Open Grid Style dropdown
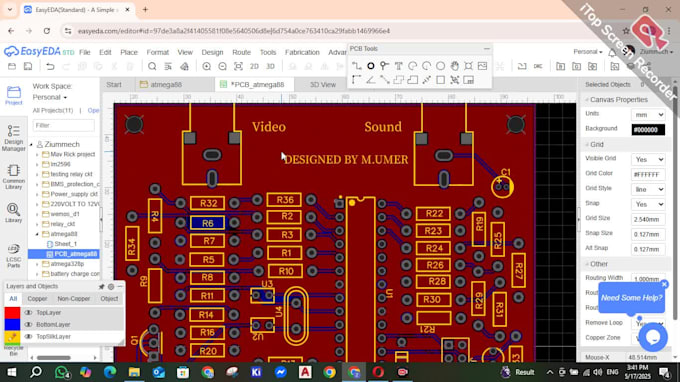680x382 pixels. pos(648,189)
